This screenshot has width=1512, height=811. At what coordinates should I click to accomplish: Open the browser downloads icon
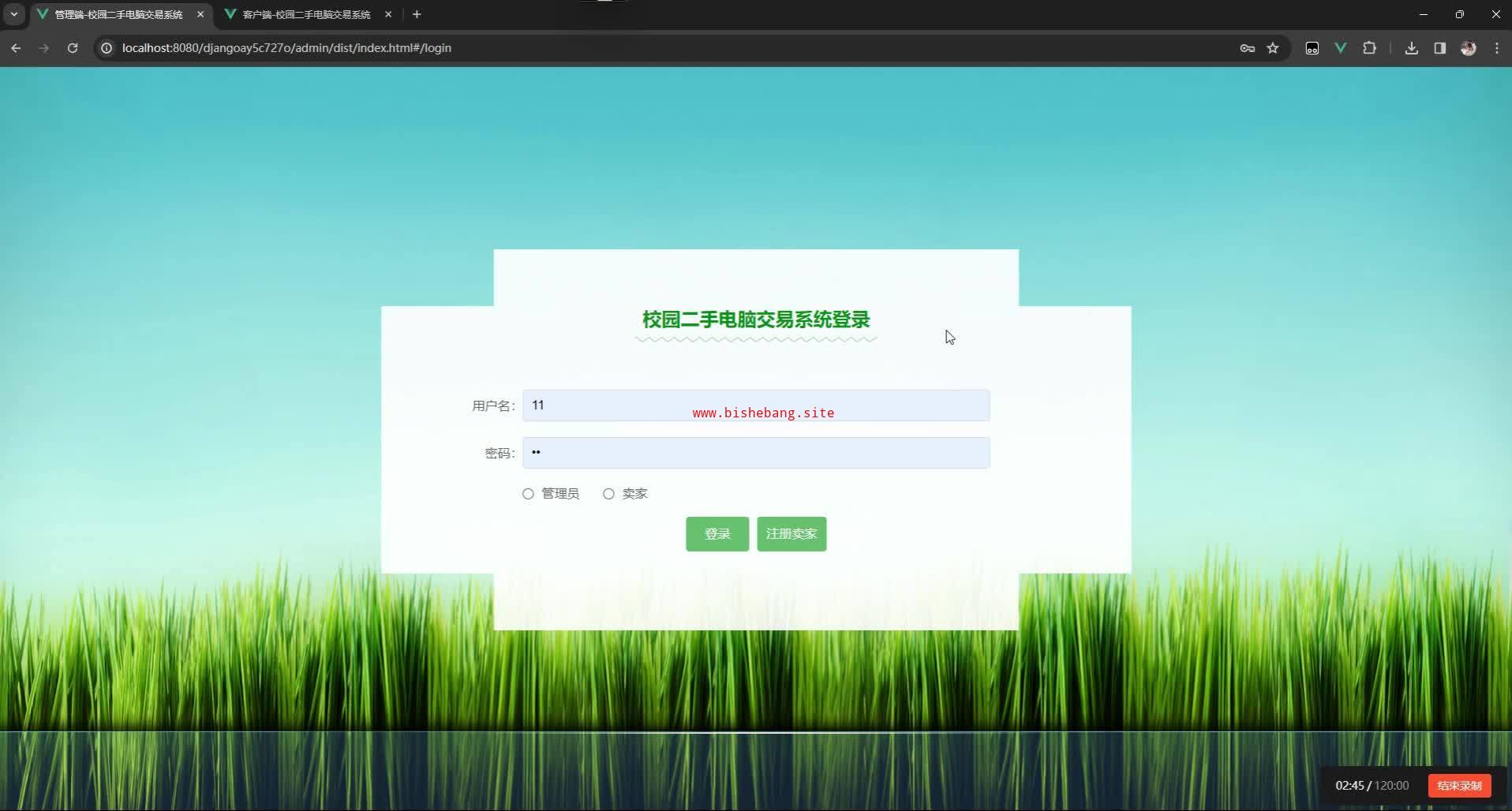click(x=1412, y=48)
